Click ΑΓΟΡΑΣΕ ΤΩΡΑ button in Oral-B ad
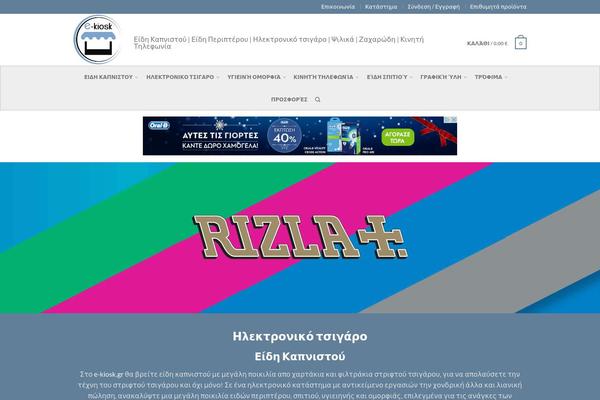600x400 pixels. point(398,138)
